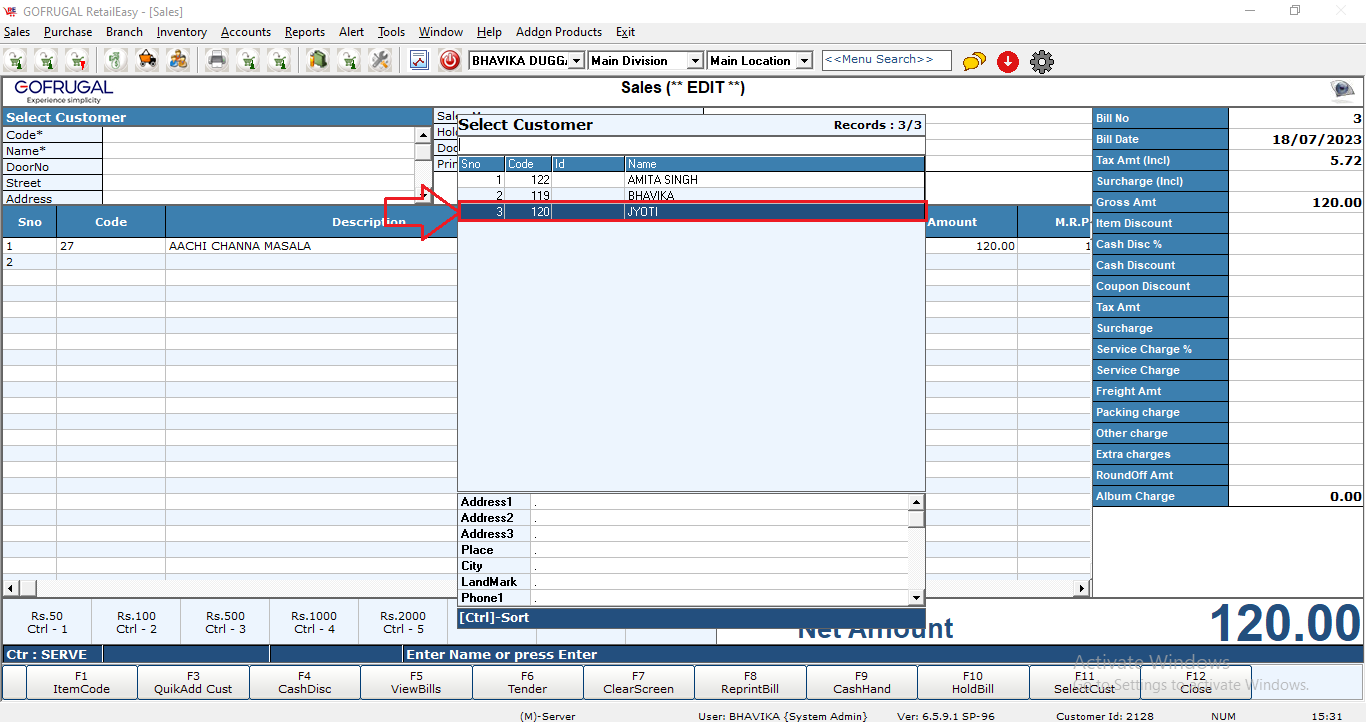Click the green binder toolbar icon
The height and width of the screenshot is (722, 1366).
(318, 61)
